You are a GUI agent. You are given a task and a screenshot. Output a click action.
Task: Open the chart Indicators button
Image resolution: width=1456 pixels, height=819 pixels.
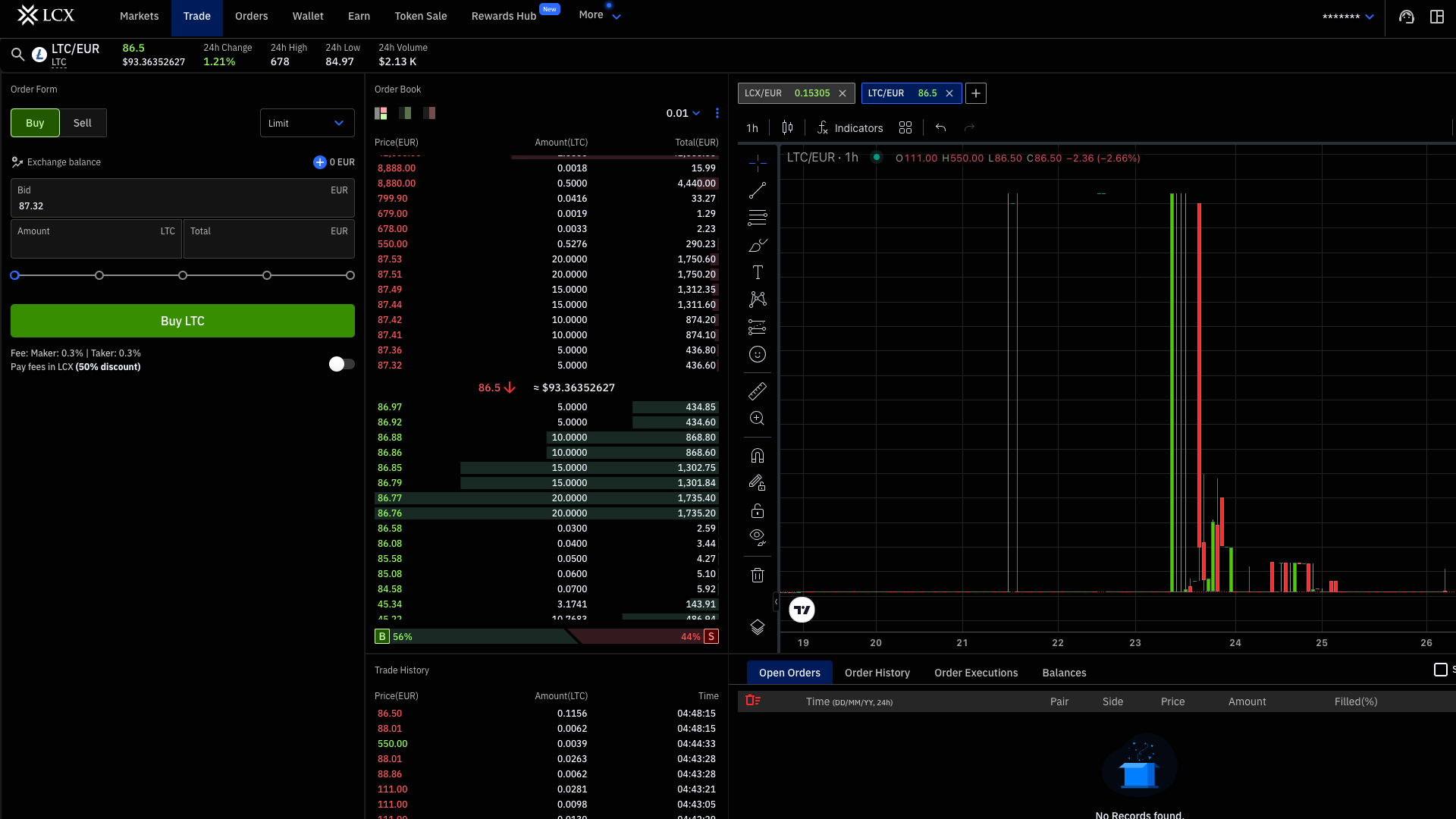click(x=850, y=128)
